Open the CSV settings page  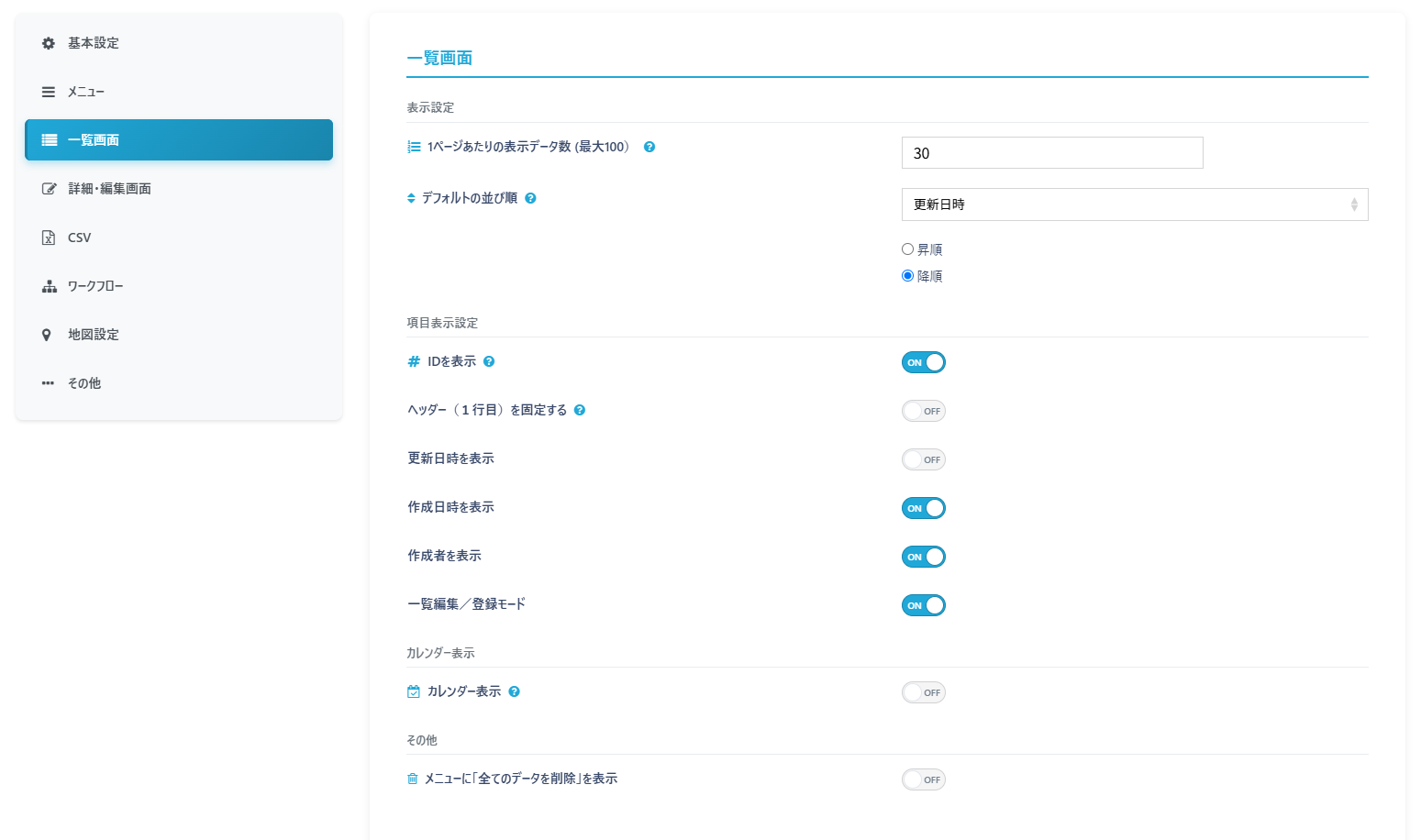click(79, 238)
